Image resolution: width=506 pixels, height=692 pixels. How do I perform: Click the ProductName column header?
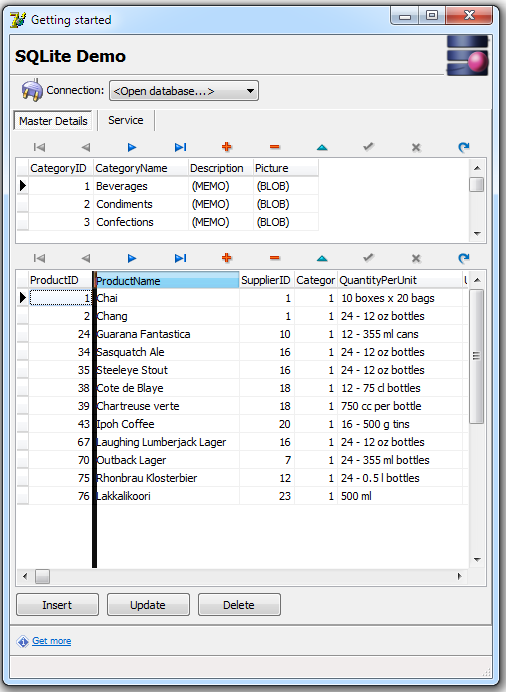pos(167,280)
